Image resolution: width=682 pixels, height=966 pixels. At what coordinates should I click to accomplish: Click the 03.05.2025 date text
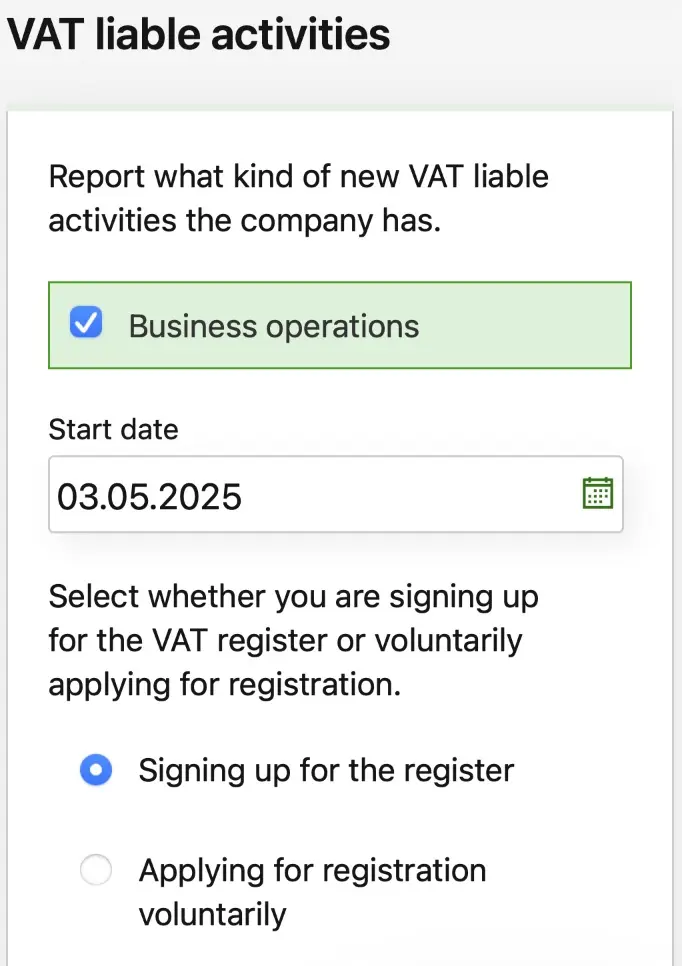149,497
